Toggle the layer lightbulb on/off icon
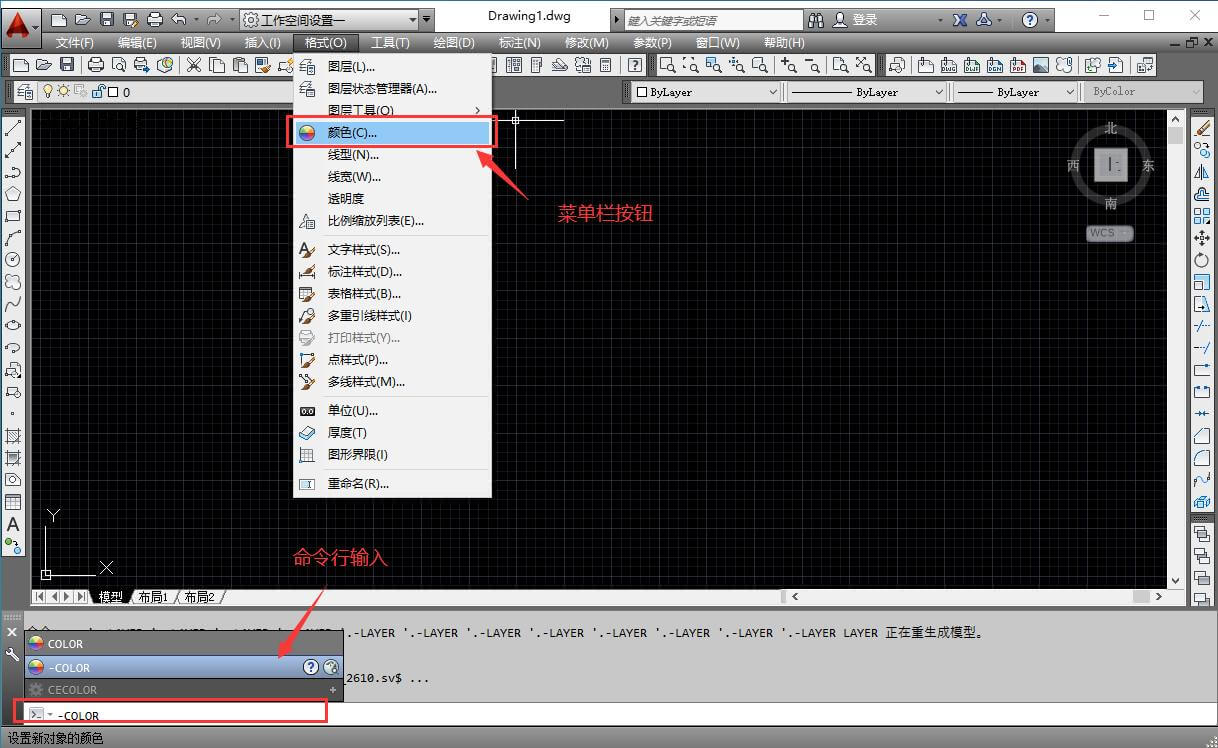This screenshot has height=748, width=1218. tap(48, 90)
